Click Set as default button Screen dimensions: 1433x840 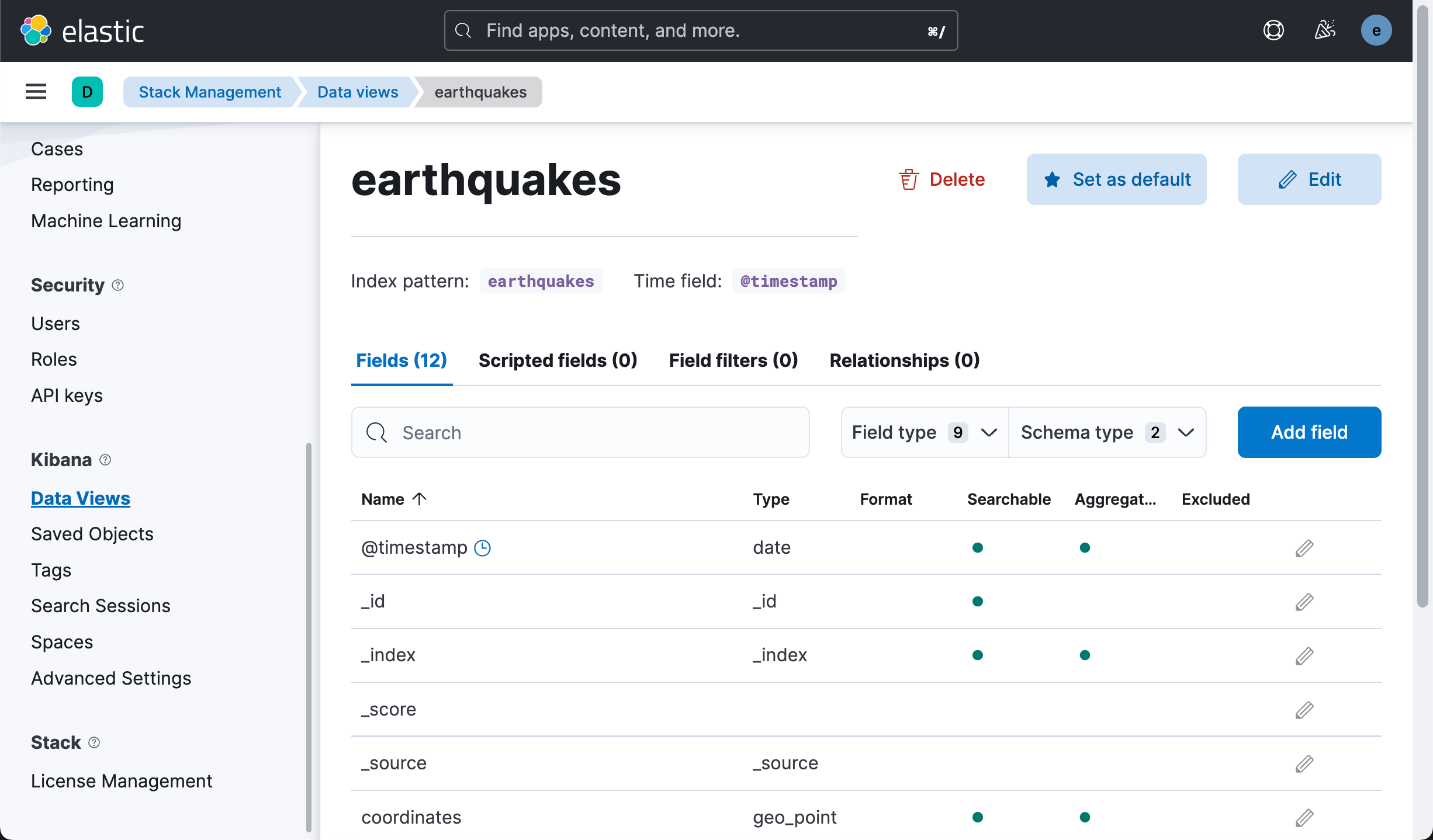coord(1116,179)
